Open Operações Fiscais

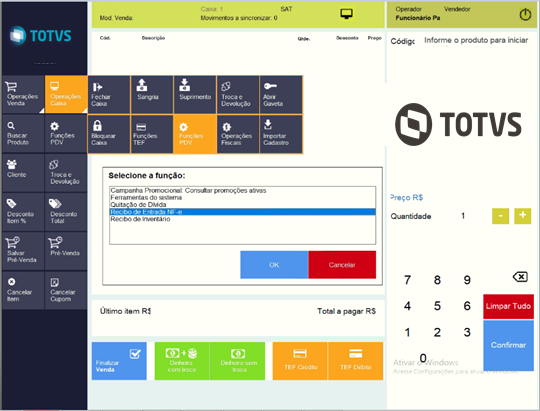(238, 134)
